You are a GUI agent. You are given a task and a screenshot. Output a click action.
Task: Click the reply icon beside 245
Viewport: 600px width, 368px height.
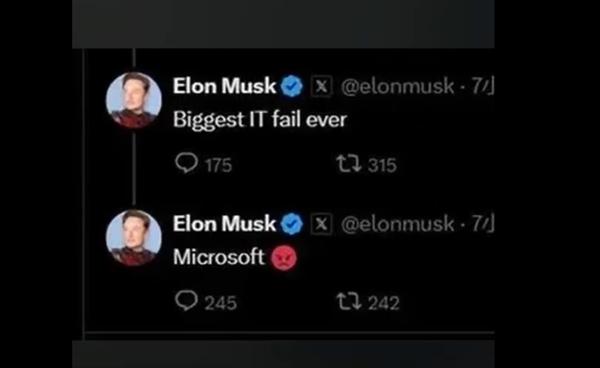[x=186, y=301]
